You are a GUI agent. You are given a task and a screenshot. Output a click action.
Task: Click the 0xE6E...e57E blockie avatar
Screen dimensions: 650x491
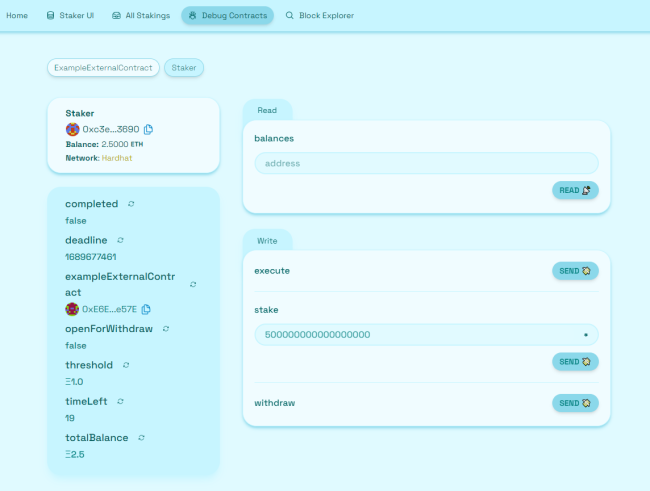(x=72, y=309)
